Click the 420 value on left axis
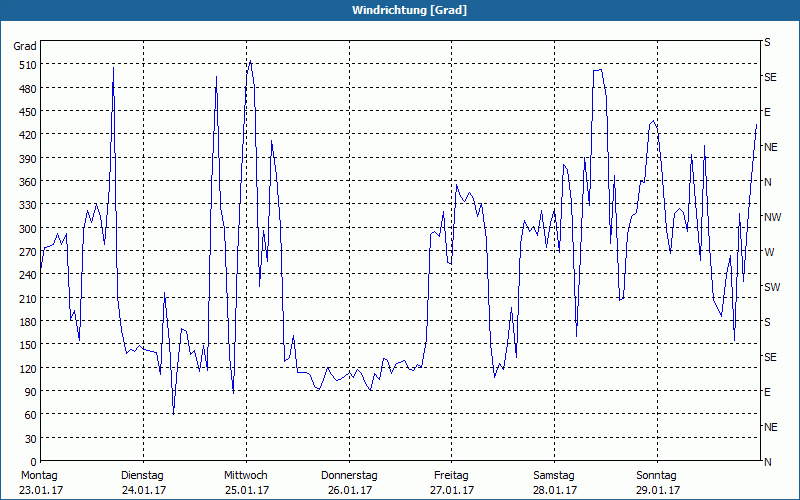Image resolution: width=800 pixels, height=500 pixels. click(28, 135)
